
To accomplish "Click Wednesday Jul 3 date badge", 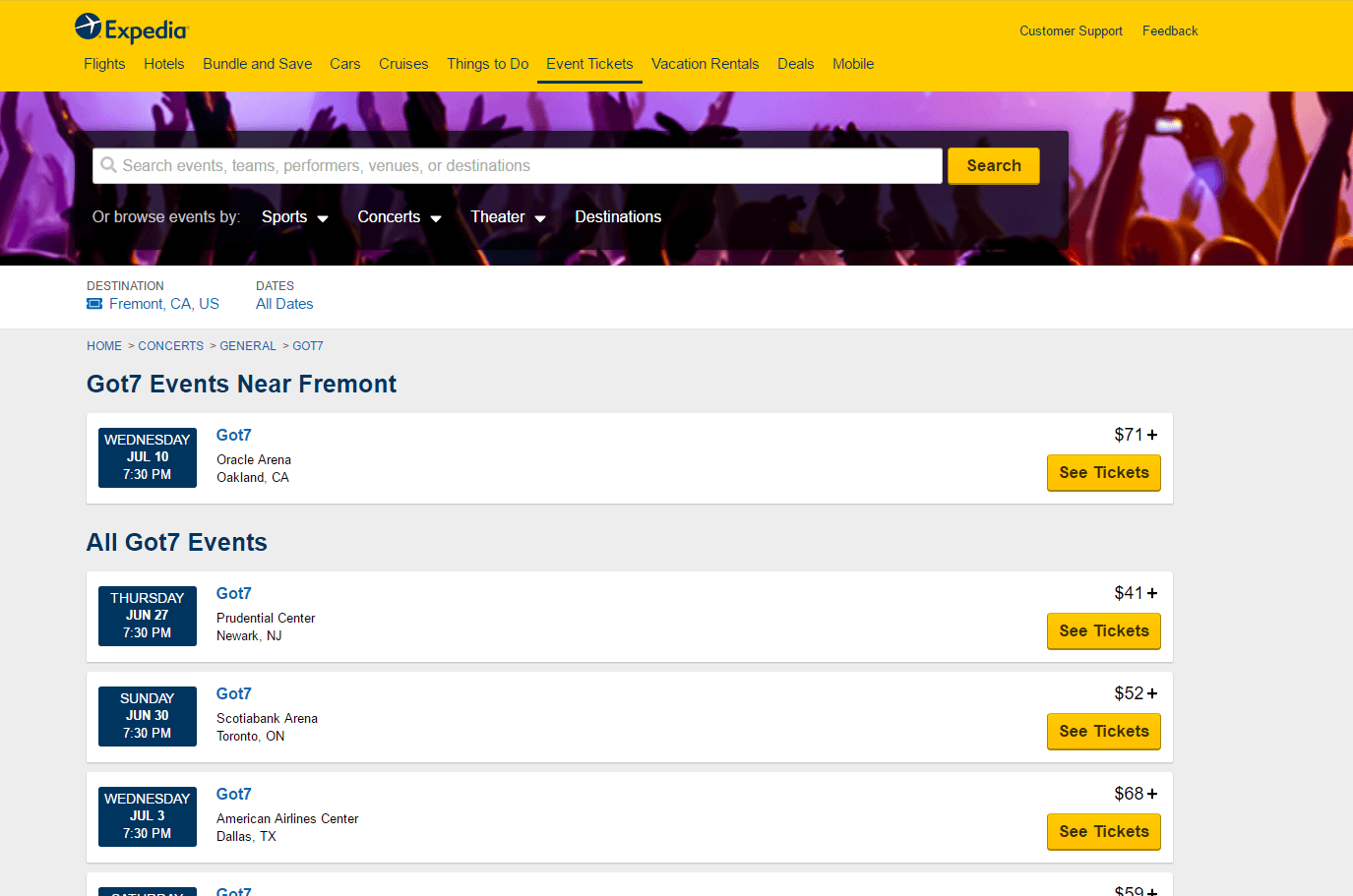I will 148,816.
